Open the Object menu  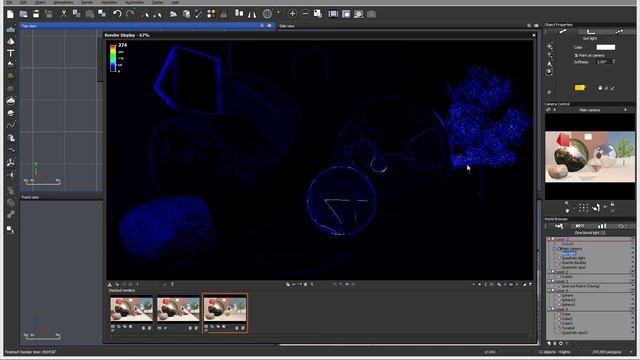point(40,2)
